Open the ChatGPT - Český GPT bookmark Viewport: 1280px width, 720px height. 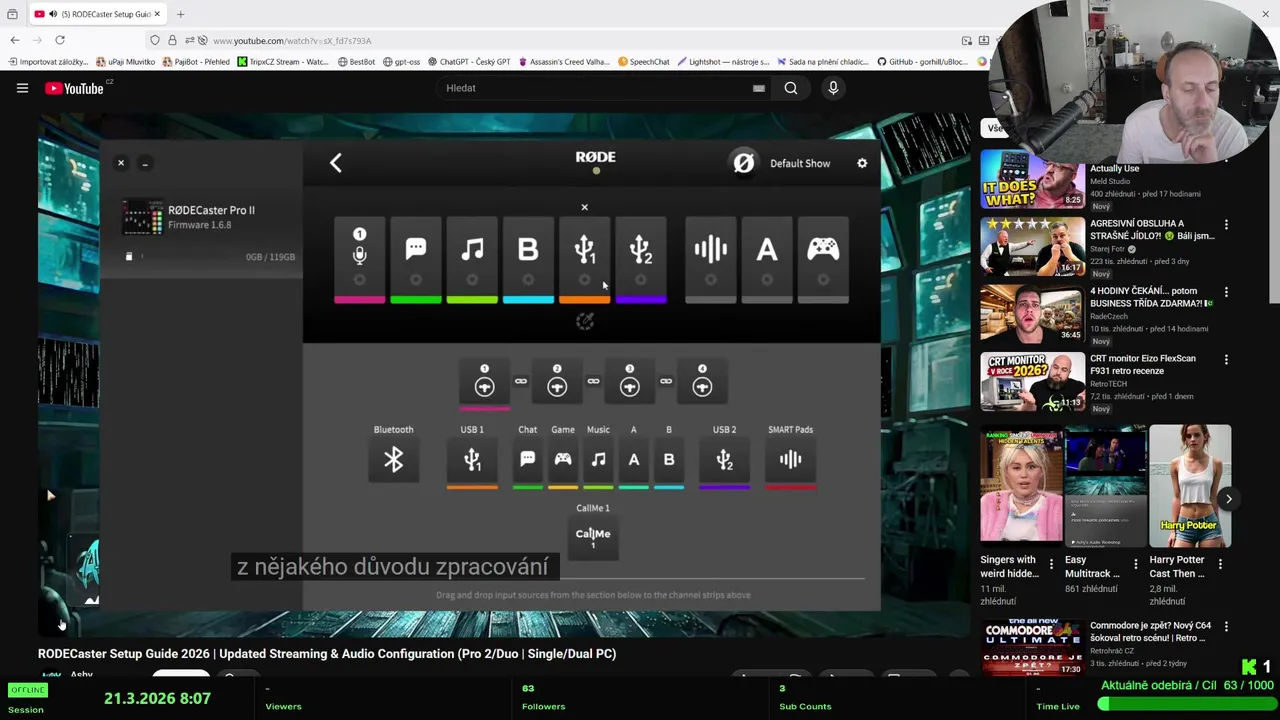469,62
